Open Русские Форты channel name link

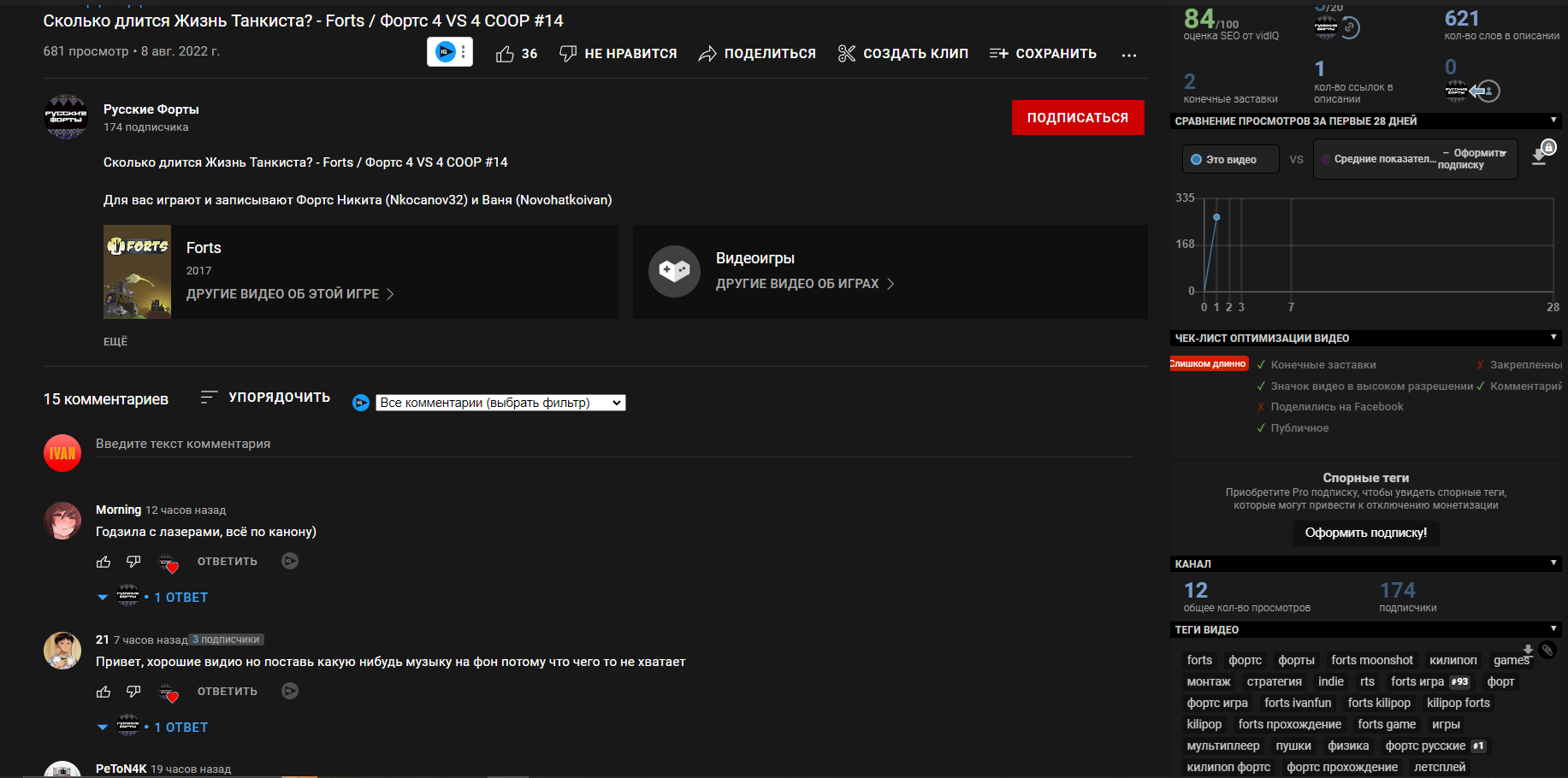pyautogui.click(x=151, y=109)
